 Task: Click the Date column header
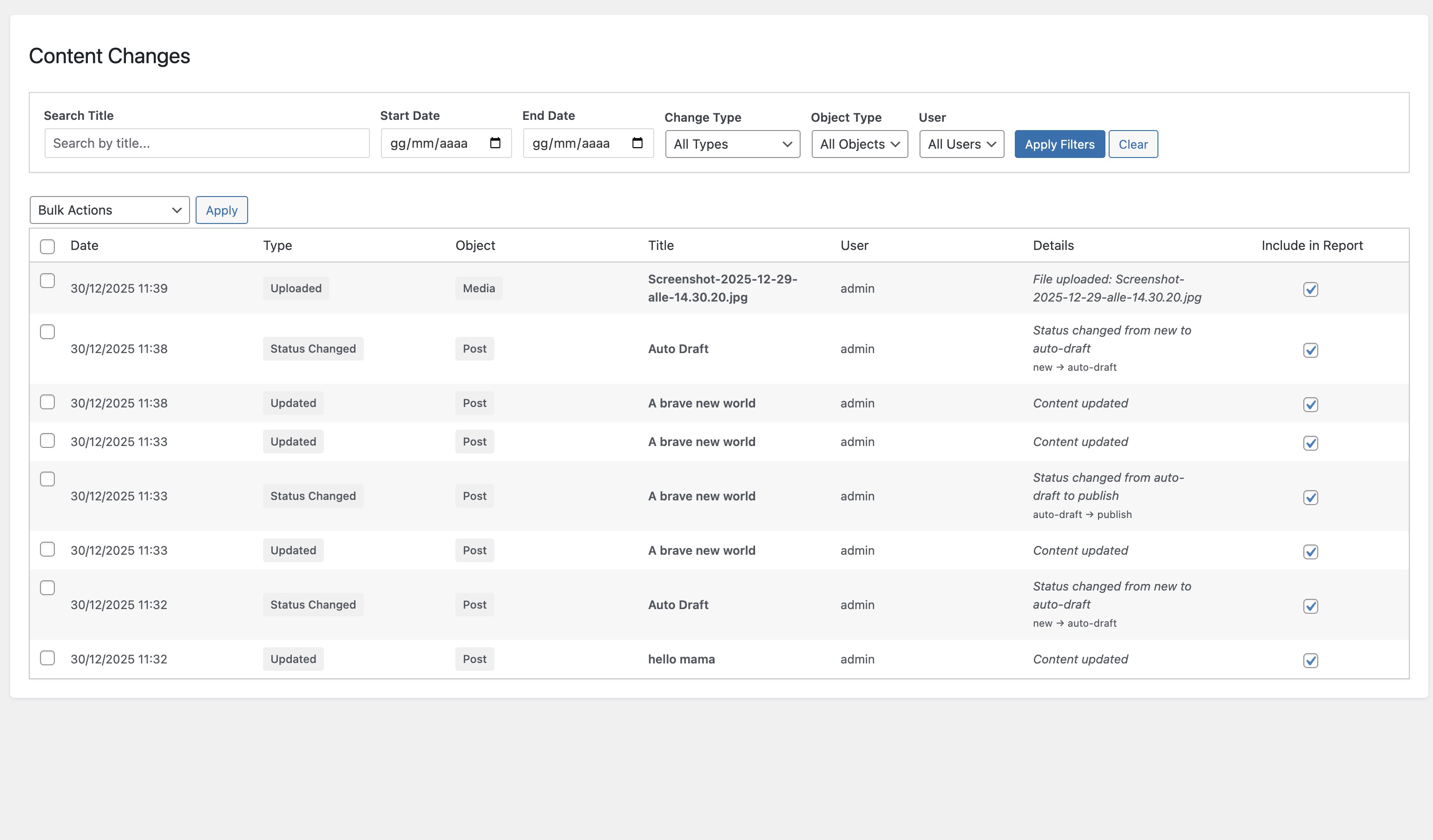[x=84, y=246]
